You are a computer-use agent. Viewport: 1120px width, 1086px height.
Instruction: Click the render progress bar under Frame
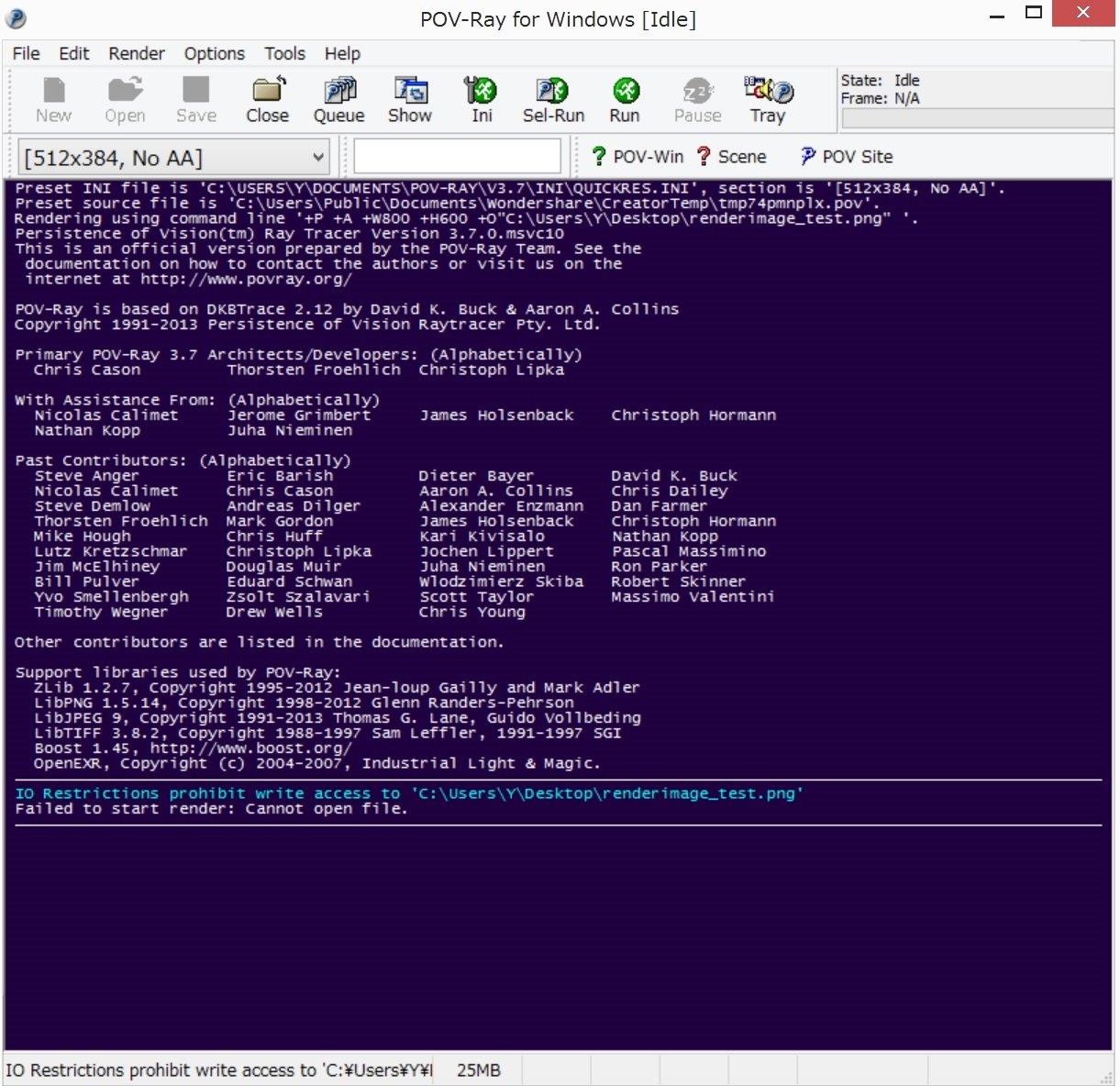pos(977,118)
